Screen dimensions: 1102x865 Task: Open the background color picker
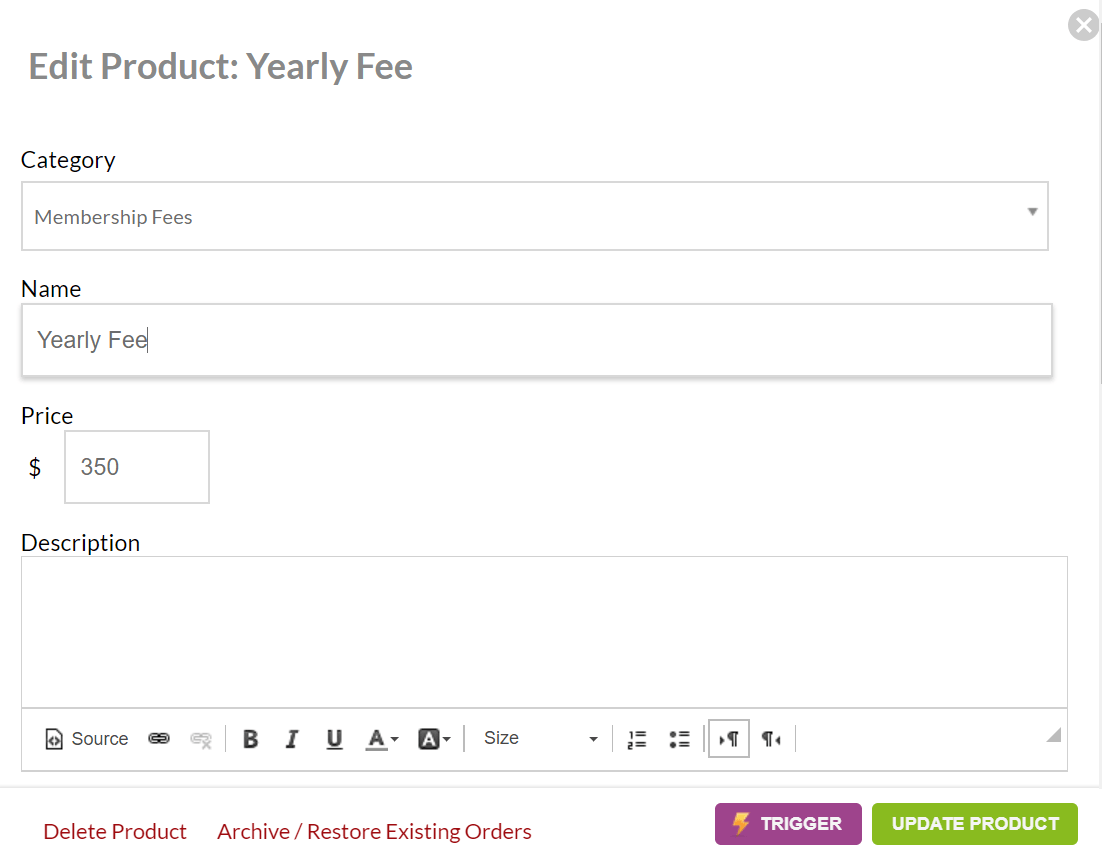434,739
